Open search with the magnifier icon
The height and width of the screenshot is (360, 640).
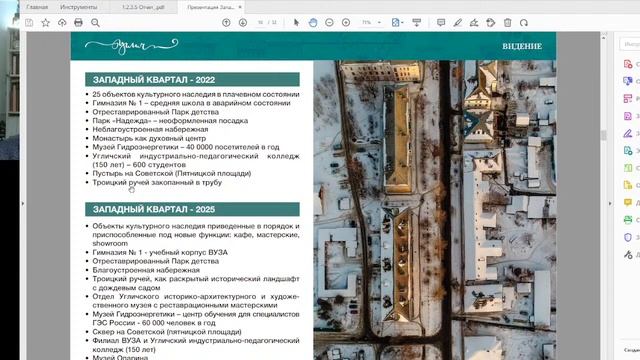click(x=95, y=23)
